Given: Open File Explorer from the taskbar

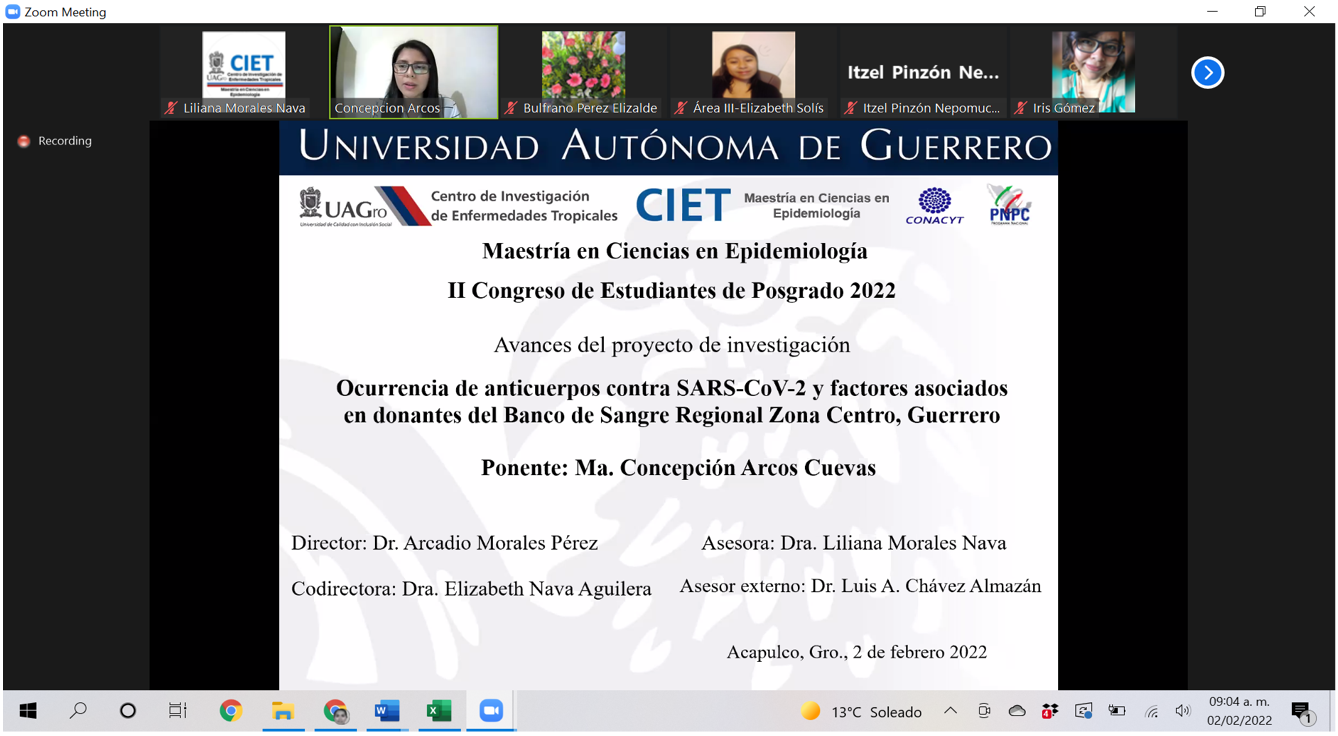Looking at the screenshot, I should [283, 711].
